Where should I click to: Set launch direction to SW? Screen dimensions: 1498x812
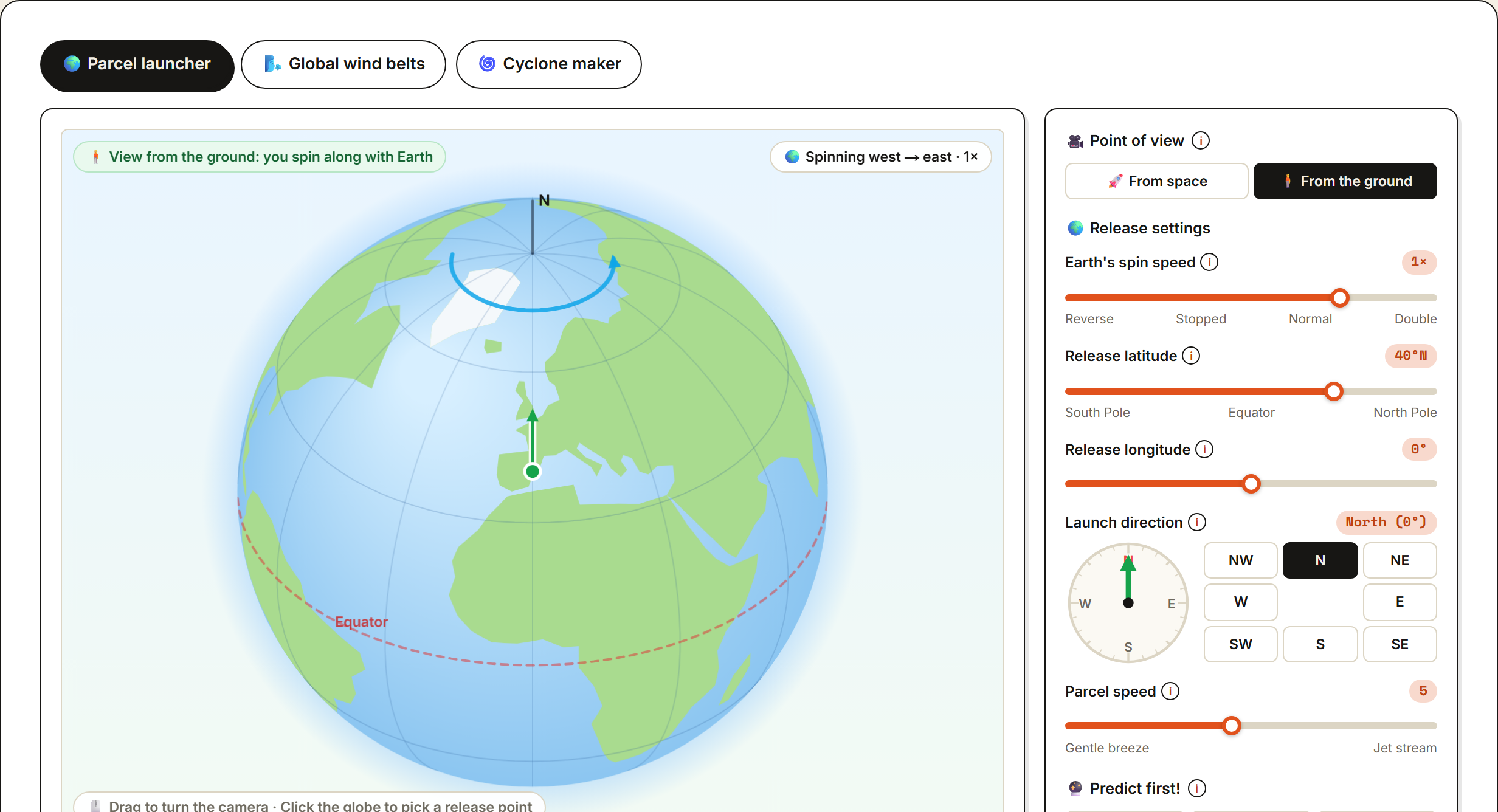[x=1240, y=644]
